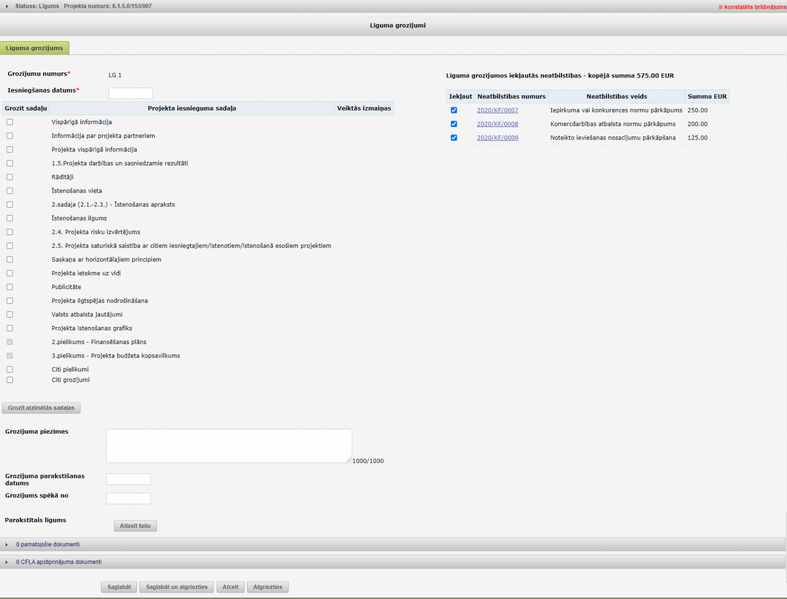Click Saglabāt un atgriezties button
The image size is (787, 599).
177,587
